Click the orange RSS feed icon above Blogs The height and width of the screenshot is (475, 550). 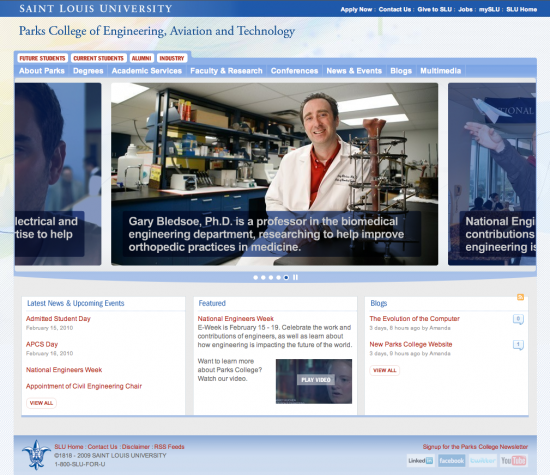521,297
